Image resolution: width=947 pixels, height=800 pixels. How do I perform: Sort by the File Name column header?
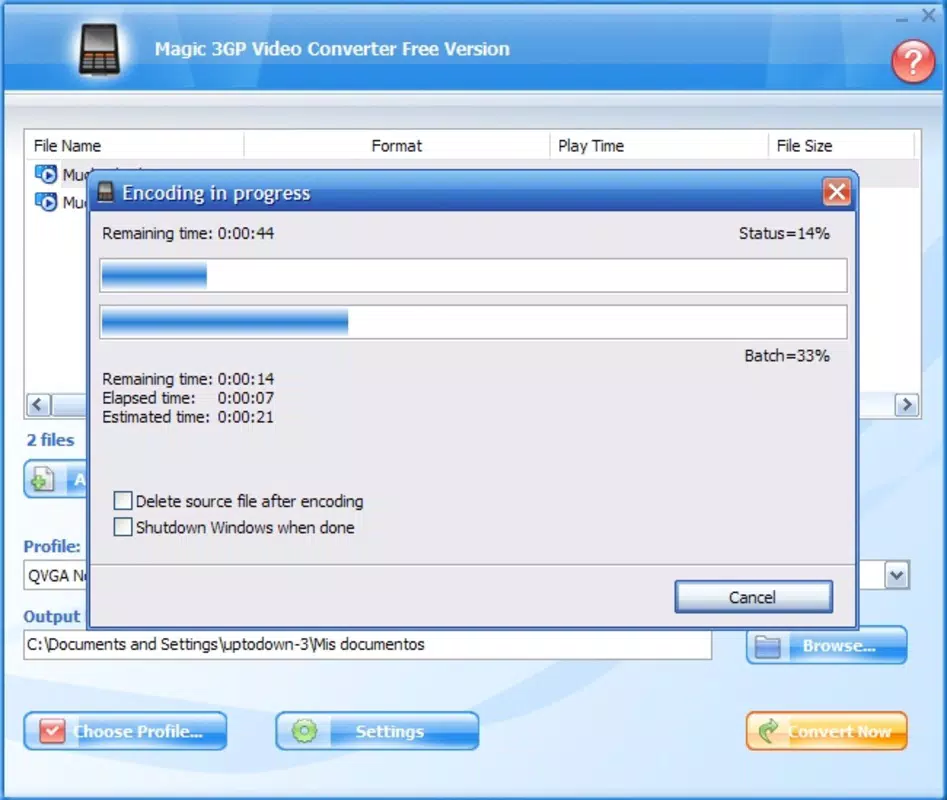(x=134, y=146)
